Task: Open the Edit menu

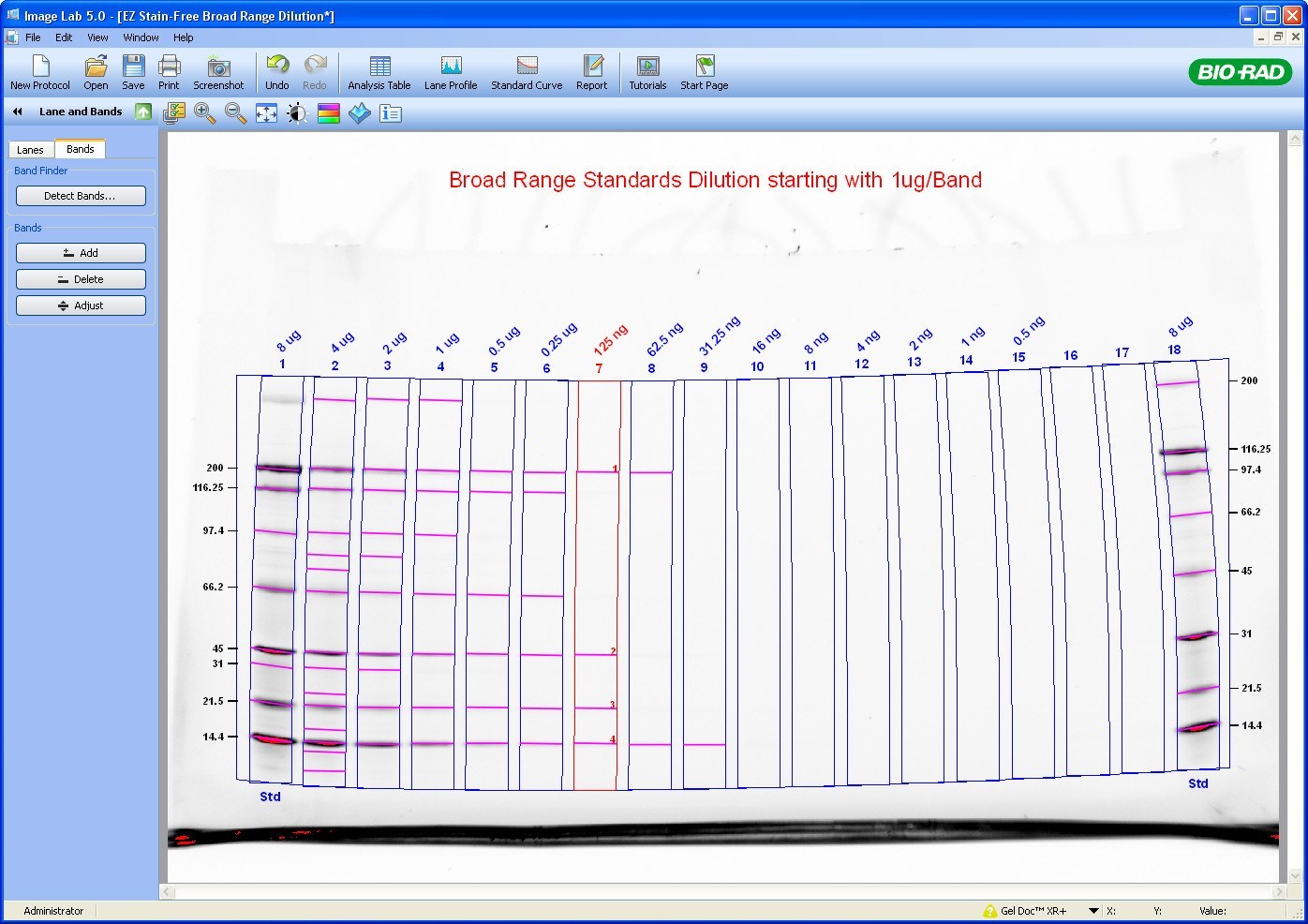Action: coord(64,37)
